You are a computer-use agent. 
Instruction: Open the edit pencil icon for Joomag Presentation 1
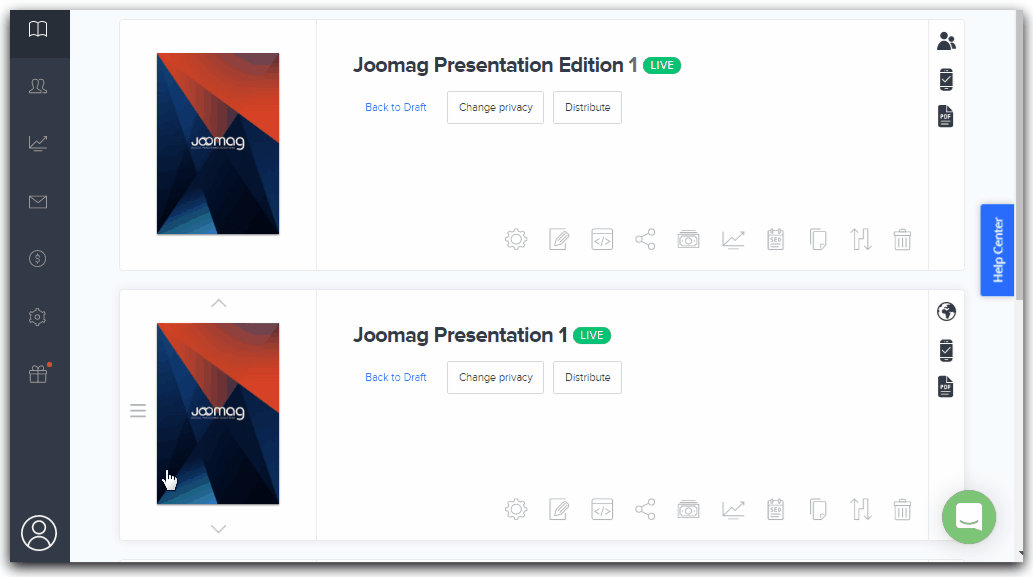tap(559, 509)
